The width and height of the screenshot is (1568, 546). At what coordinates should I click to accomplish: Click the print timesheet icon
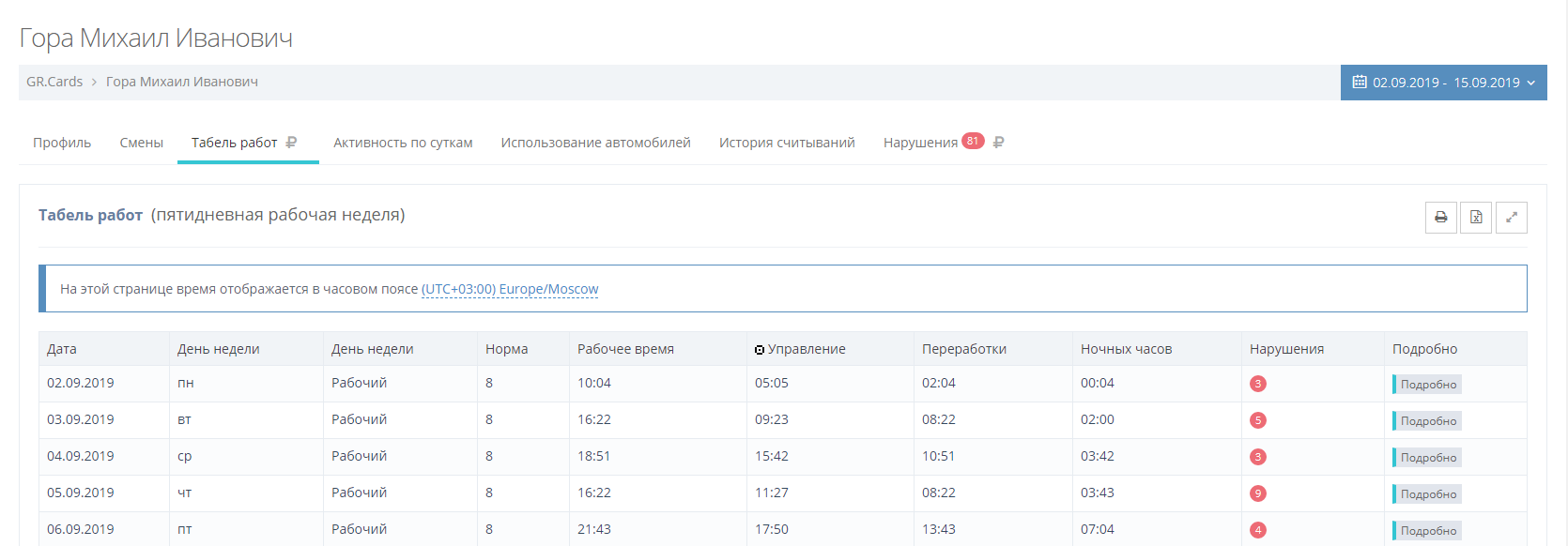pyautogui.click(x=1440, y=218)
